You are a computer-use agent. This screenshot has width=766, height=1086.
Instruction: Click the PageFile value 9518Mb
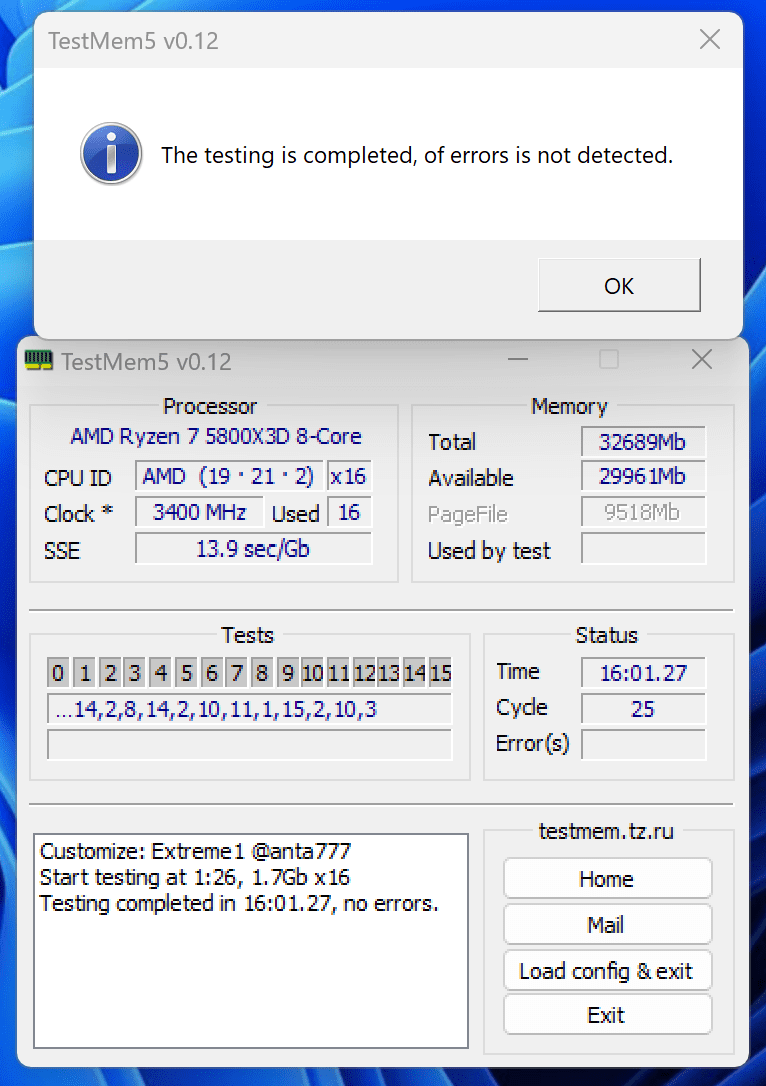[643, 513]
